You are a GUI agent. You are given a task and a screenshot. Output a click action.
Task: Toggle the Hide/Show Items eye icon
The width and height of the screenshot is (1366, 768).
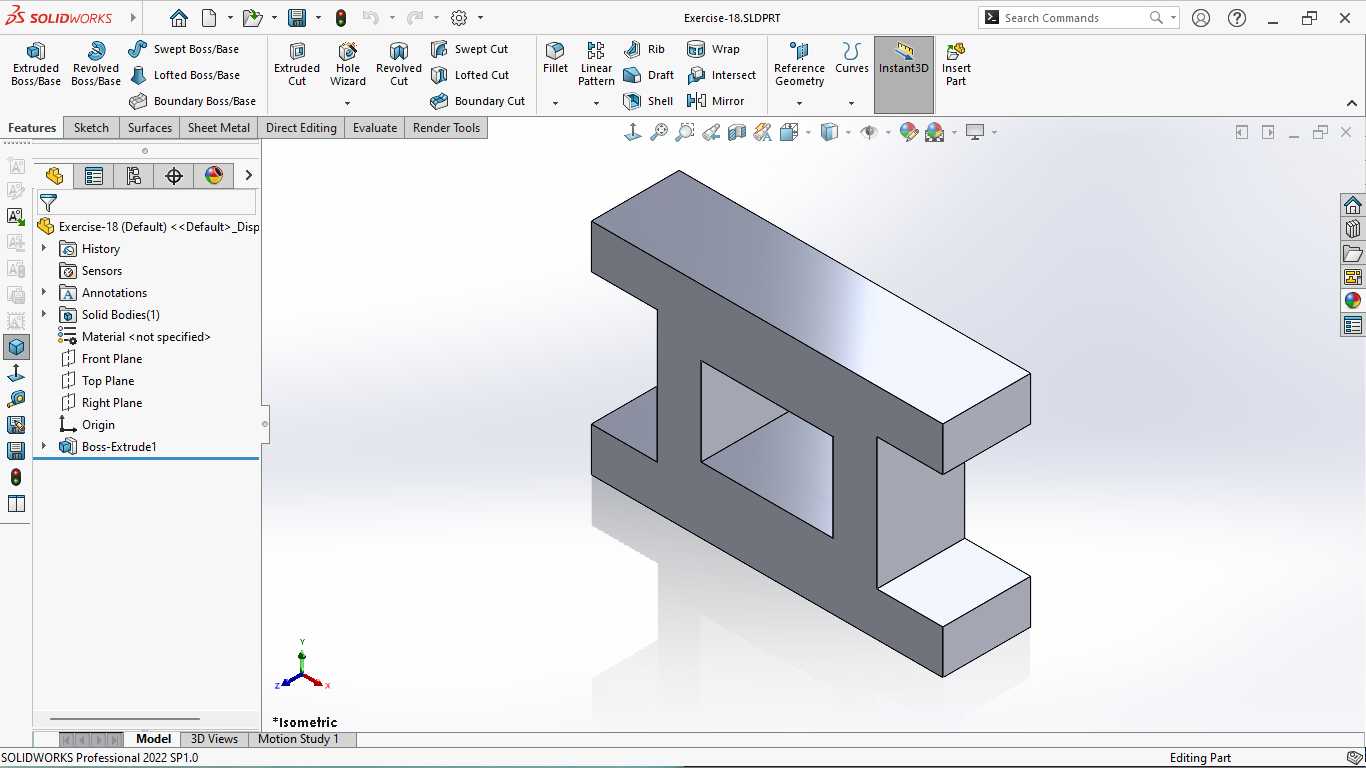[868, 132]
